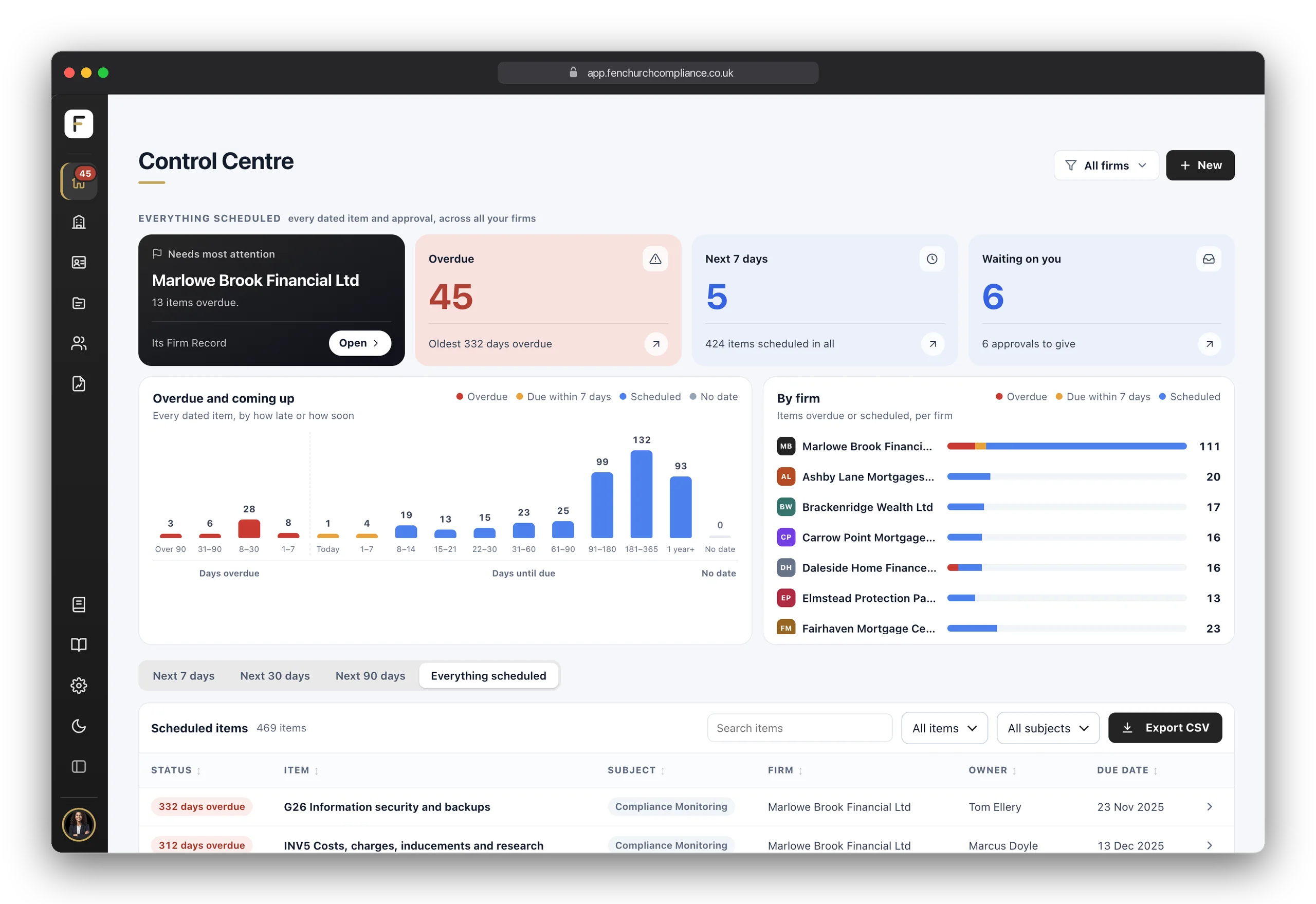Click the Overdue card warning triangle icon
The width and height of the screenshot is (1316, 904).
tap(655, 259)
